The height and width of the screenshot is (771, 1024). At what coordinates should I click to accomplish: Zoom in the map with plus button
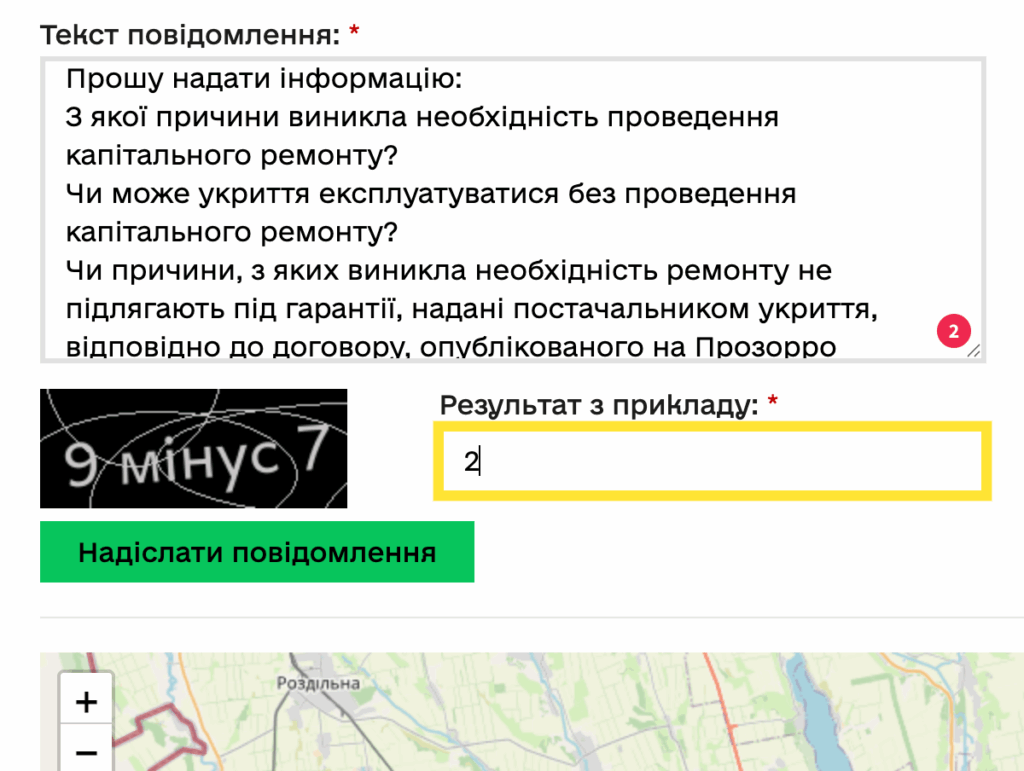coord(86,702)
